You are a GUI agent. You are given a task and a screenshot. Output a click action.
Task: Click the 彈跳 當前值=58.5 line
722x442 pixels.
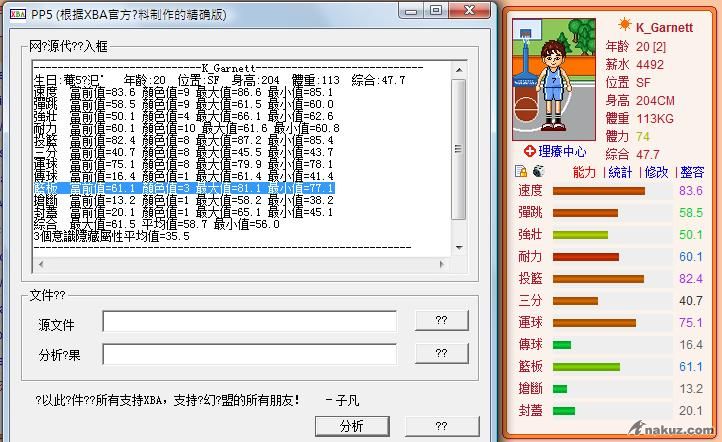(x=183, y=104)
